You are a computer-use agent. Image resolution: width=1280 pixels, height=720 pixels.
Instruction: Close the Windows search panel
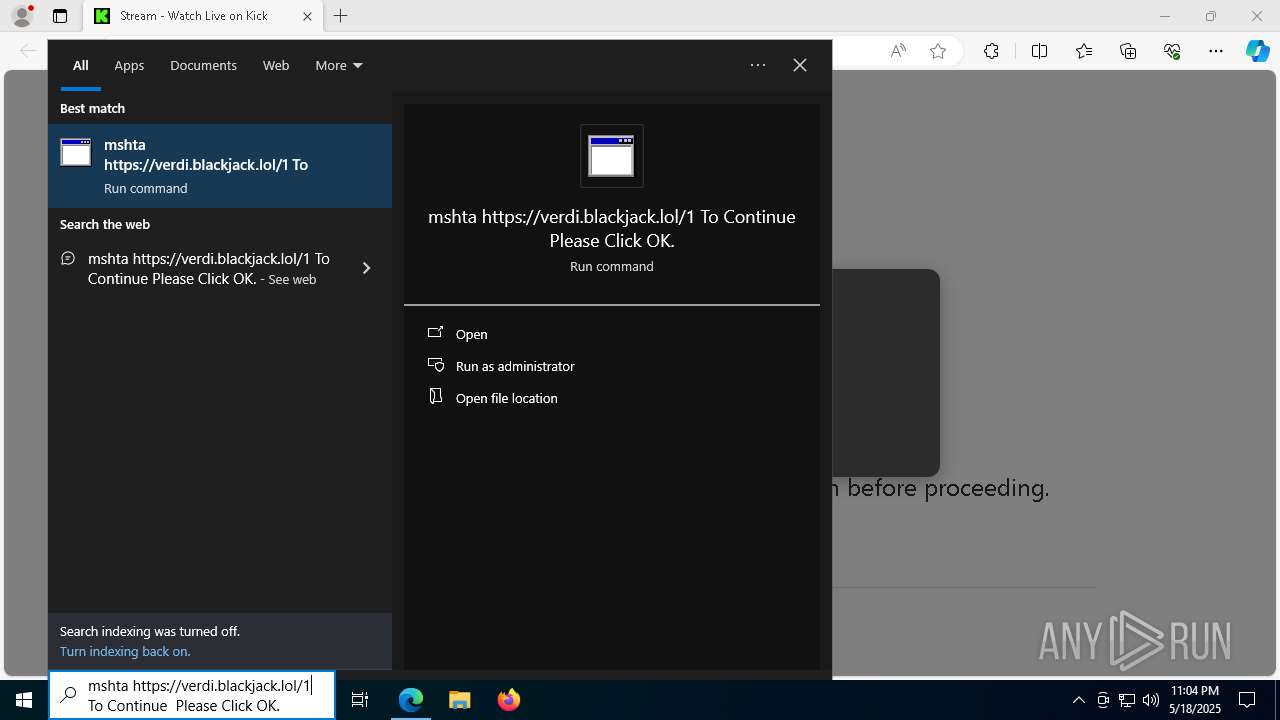coord(800,65)
